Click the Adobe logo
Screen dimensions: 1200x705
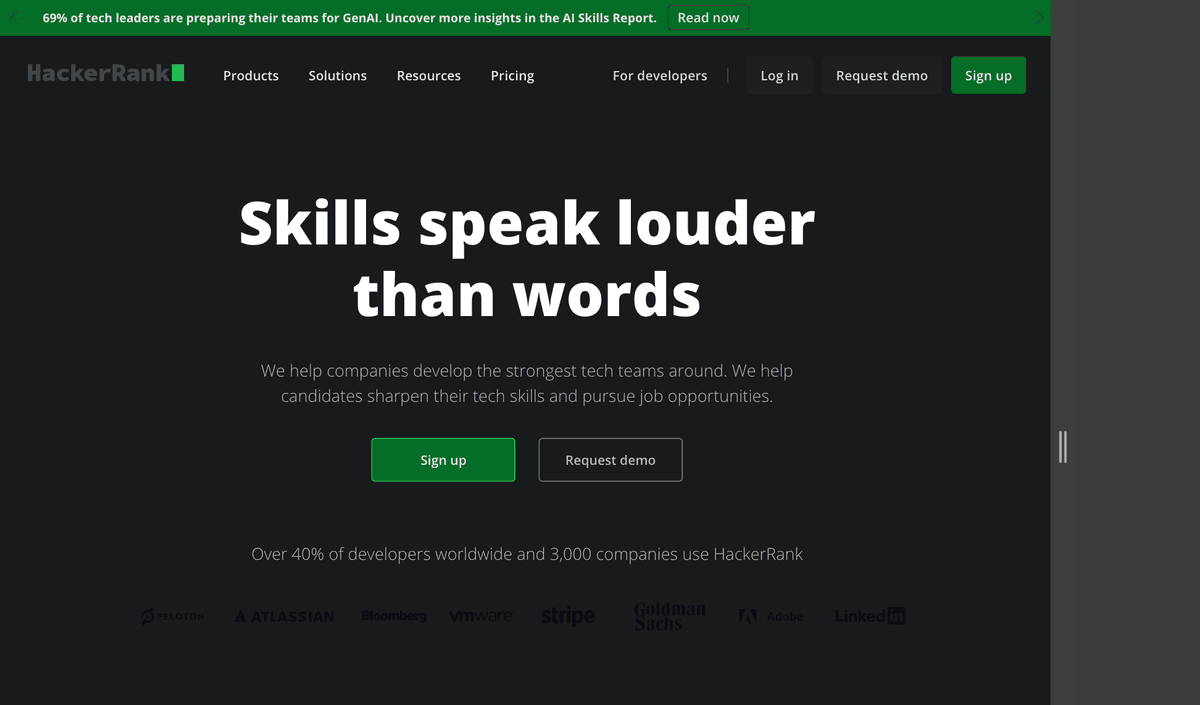pos(771,616)
